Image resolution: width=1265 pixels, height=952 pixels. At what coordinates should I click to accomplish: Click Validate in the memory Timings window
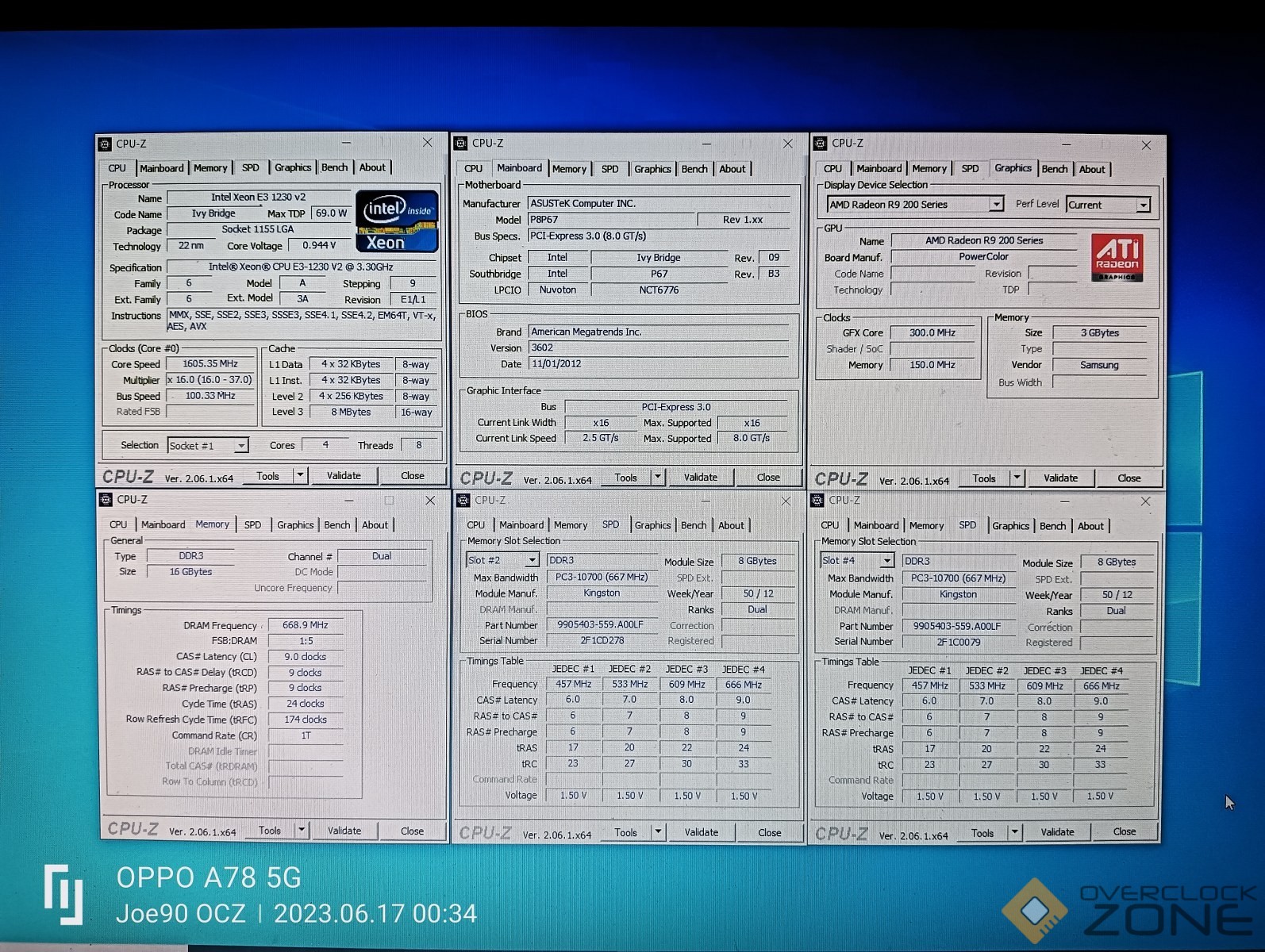(x=344, y=831)
